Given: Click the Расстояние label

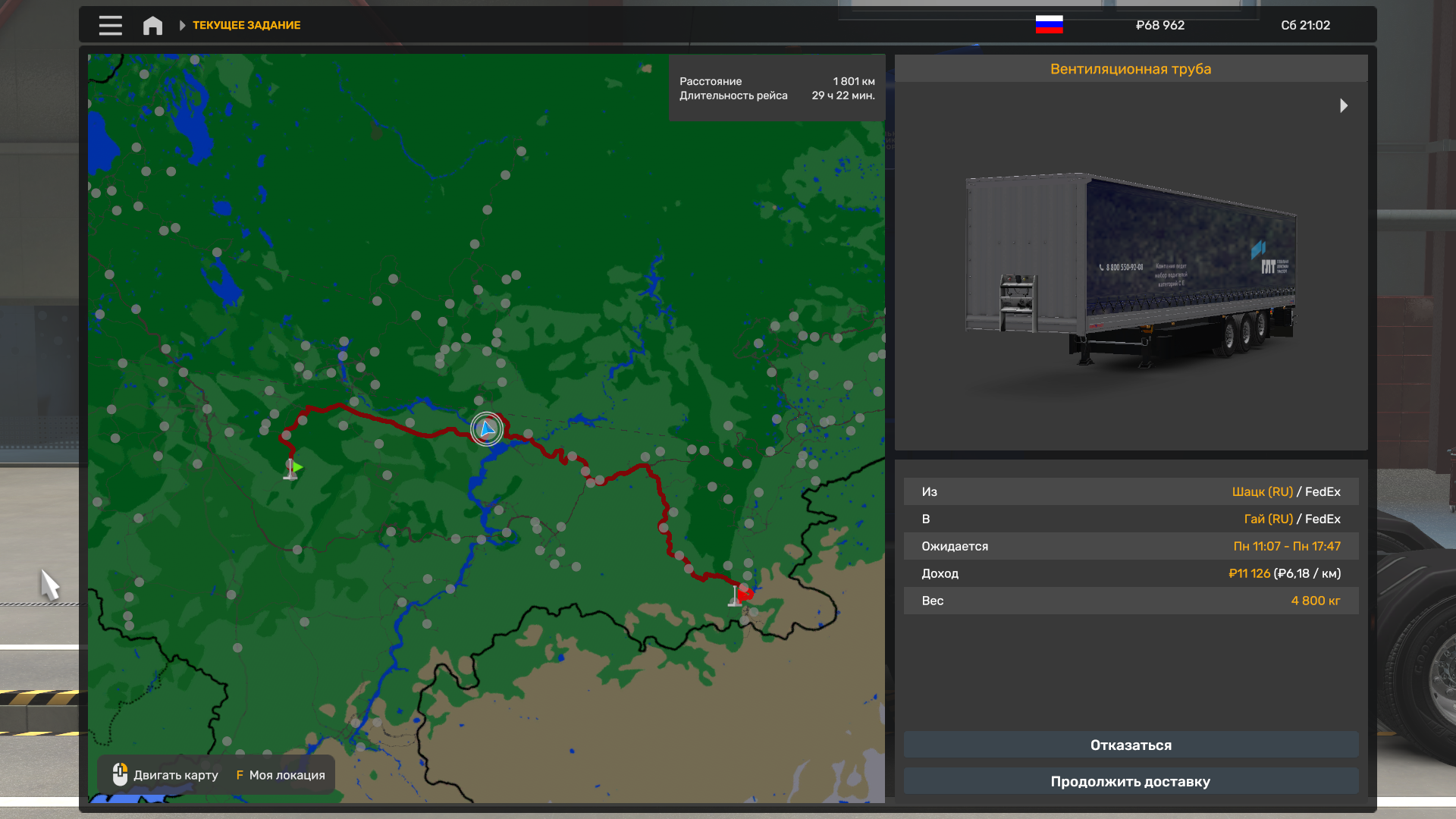Looking at the screenshot, I should tap(711, 81).
